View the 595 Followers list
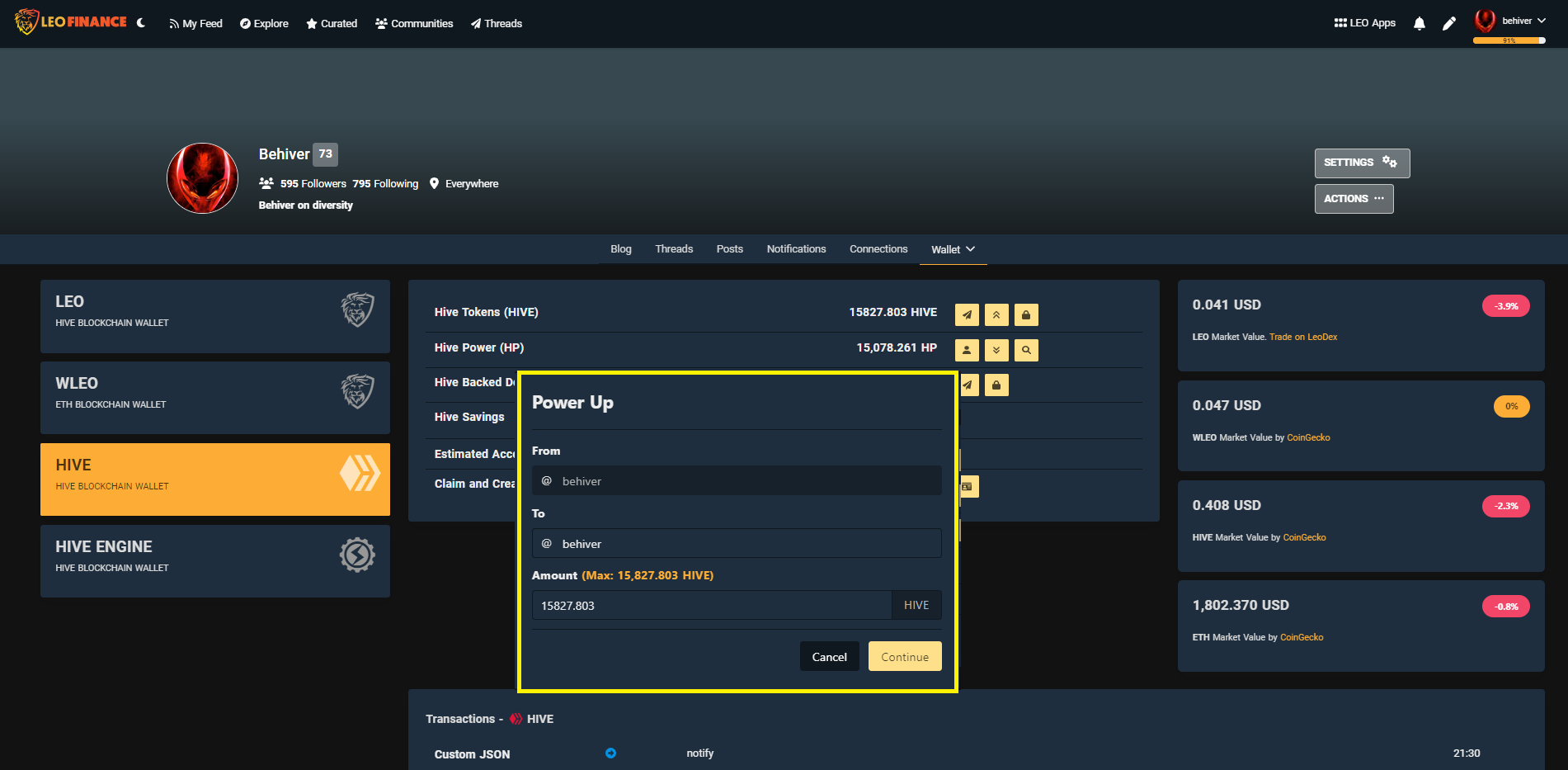 (313, 183)
